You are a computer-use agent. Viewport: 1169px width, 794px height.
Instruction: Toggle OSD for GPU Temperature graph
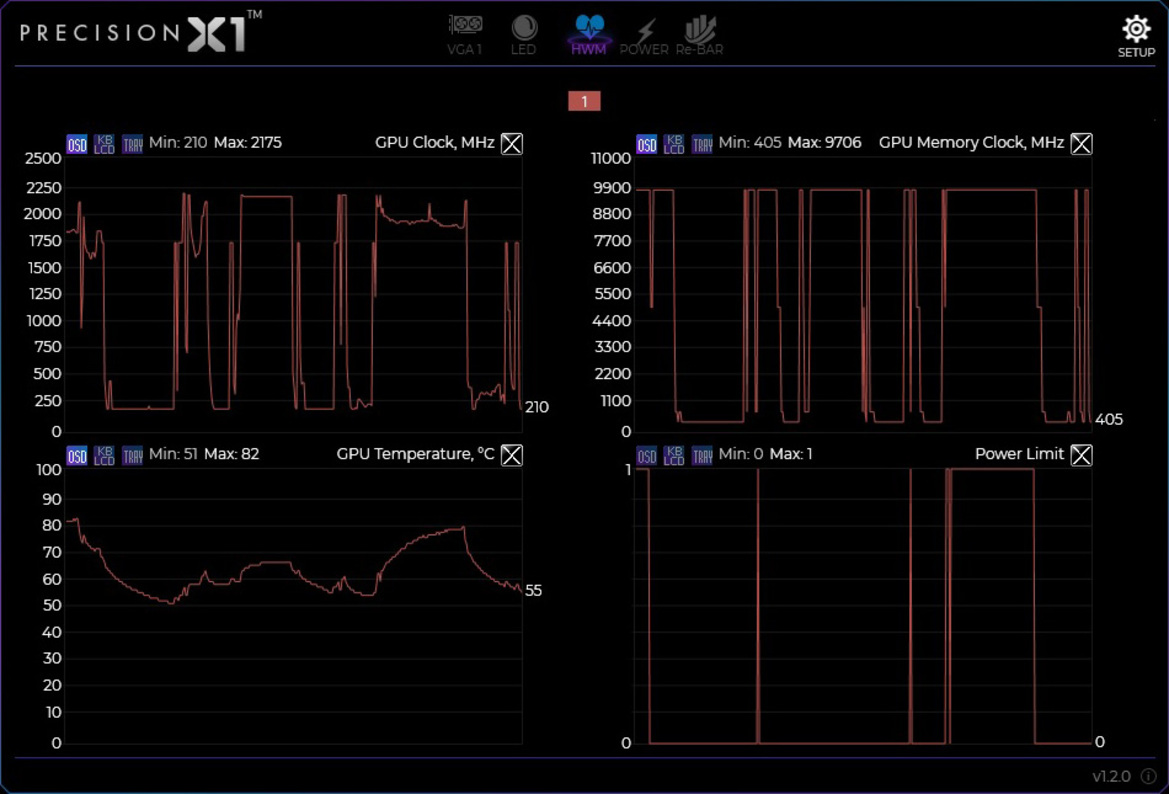coord(77,456)
